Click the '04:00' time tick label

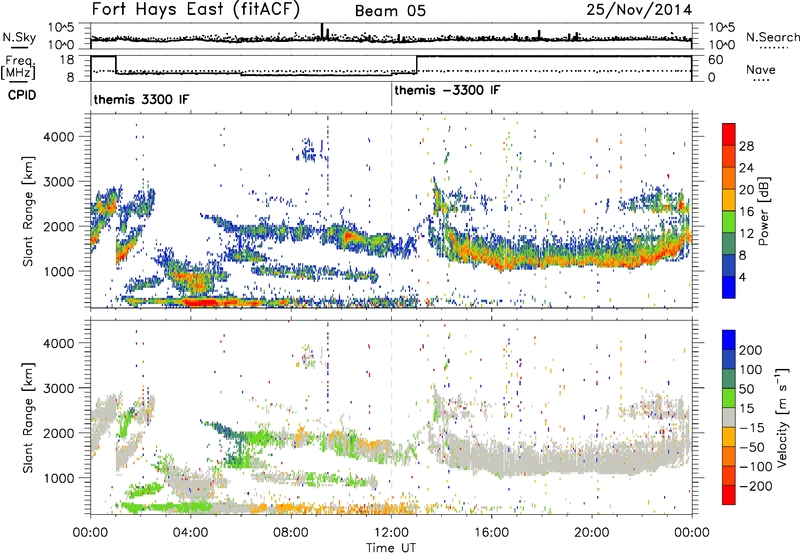190,533
